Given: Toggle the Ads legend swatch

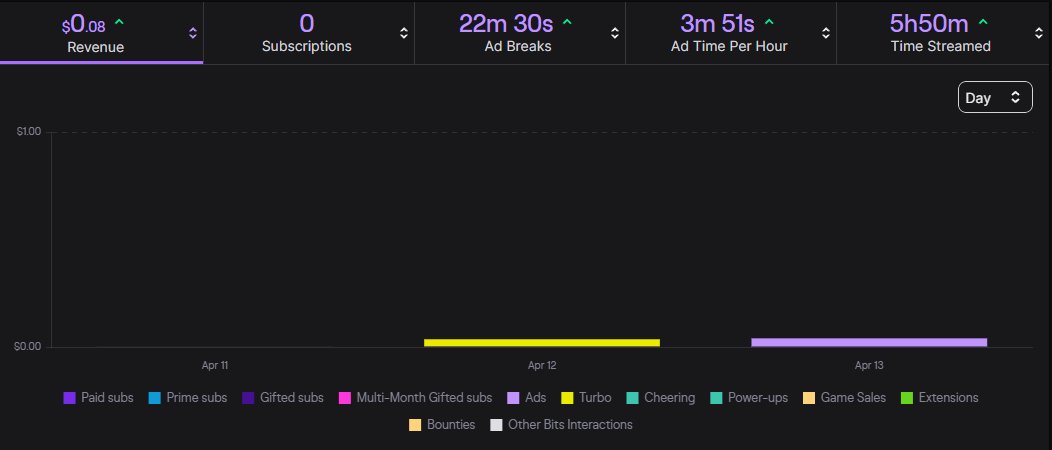Looking at the screenshot, I should (513, 398).
